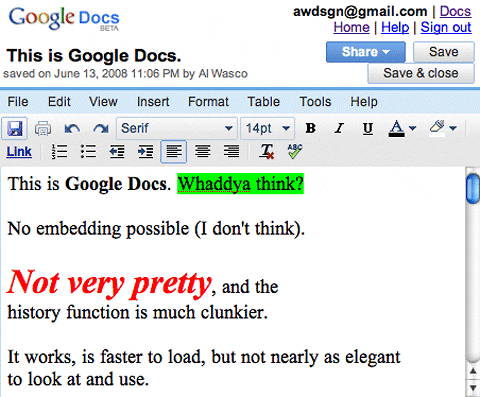This screenshot has height=397, width=480.
Task: Open the Help menu in menu bar
Action: 364,102
